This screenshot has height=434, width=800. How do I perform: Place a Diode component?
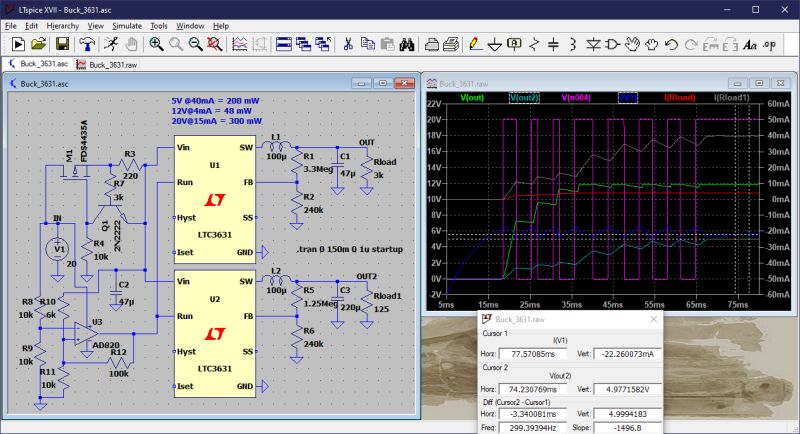coord(593,44)
